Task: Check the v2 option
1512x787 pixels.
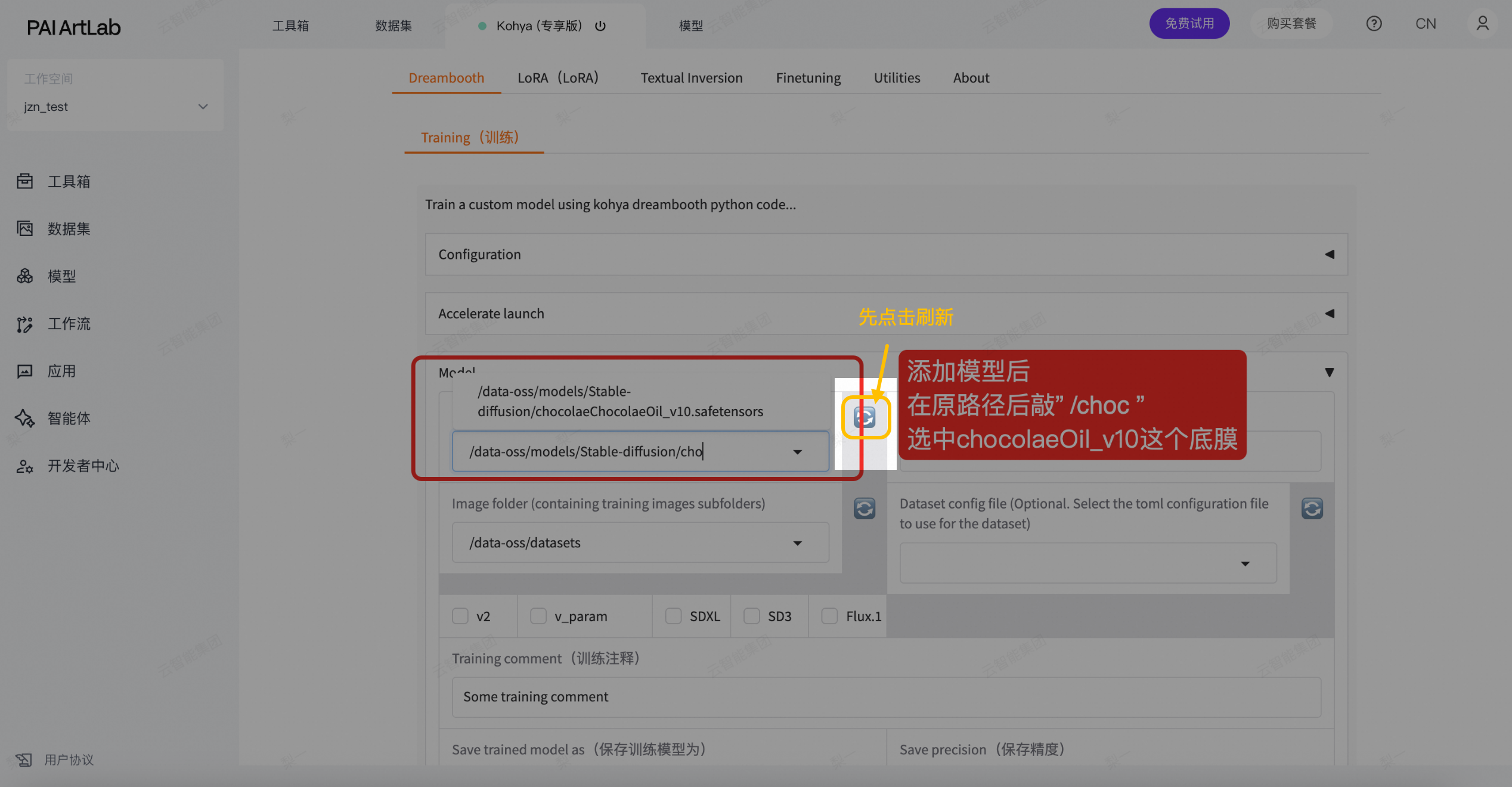Action: point(460,616)
